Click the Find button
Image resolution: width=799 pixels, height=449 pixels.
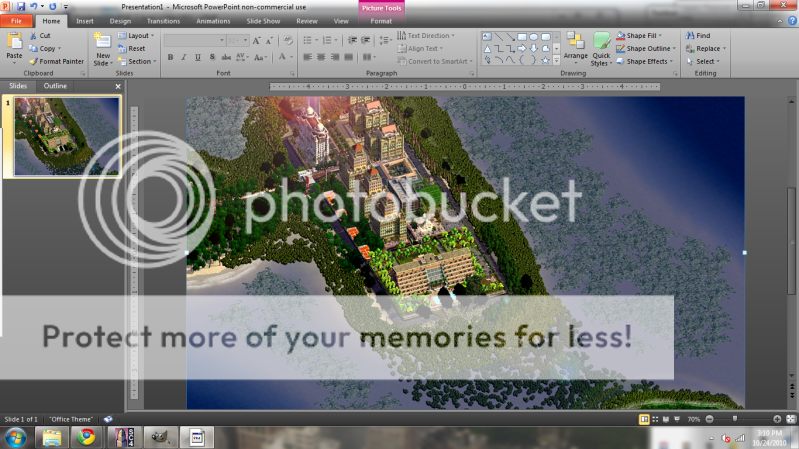(698, 36)
